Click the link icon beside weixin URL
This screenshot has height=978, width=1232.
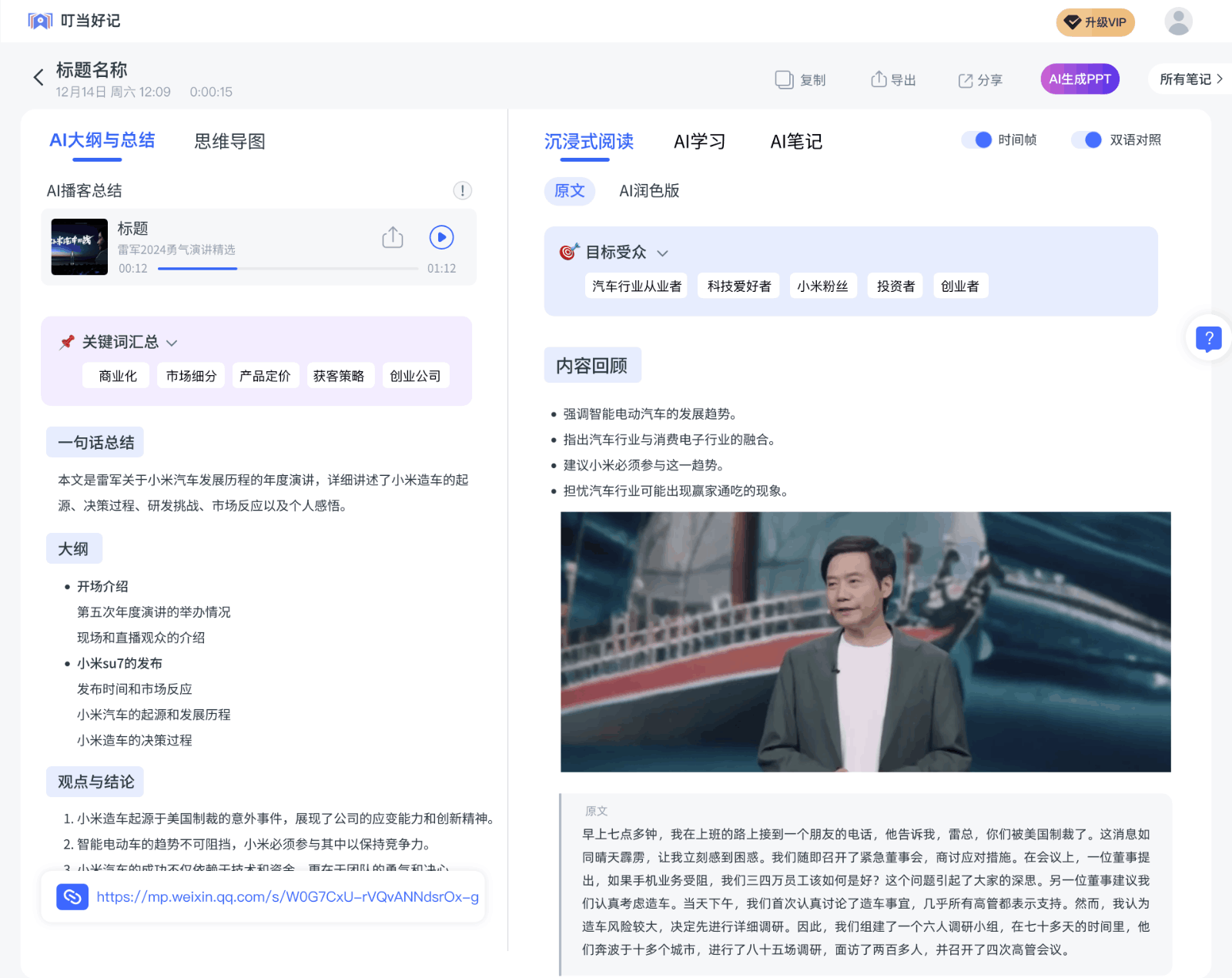coord(72,896)
